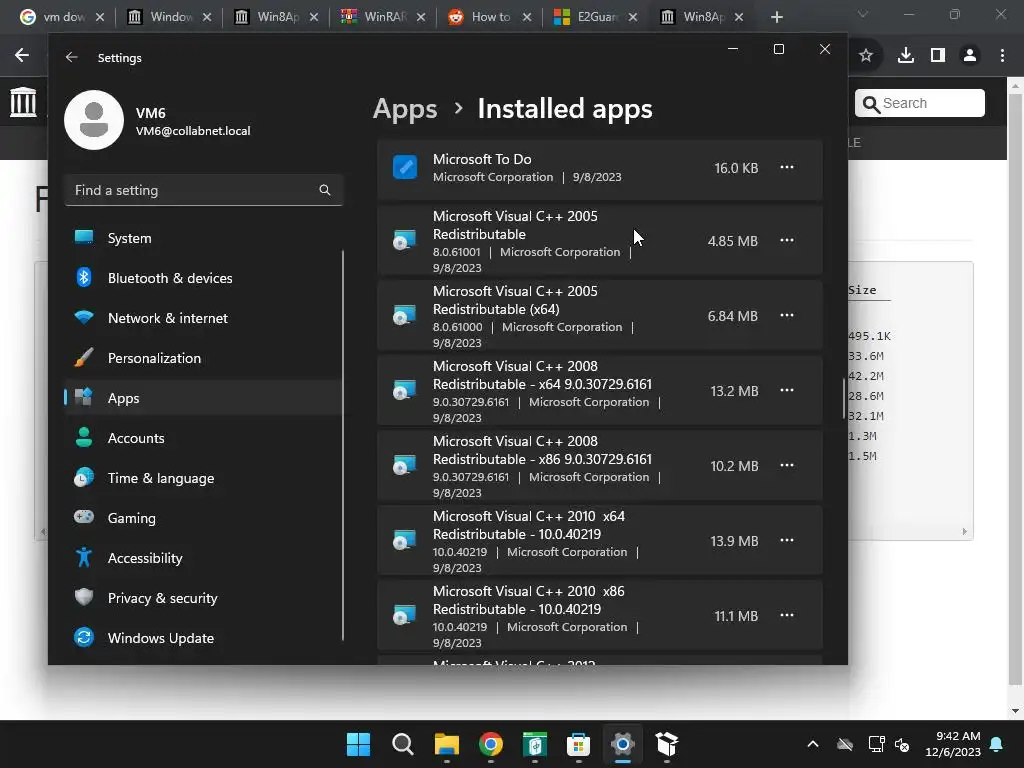This screenshot has width=1024, height=768.
Task: Open more options for Visual C++ 2005 Redistributable (x64)
Action: pos(787,315)
